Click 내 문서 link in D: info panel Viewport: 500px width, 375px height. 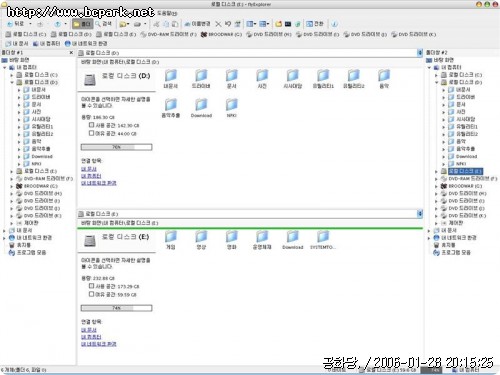(89, 169)
